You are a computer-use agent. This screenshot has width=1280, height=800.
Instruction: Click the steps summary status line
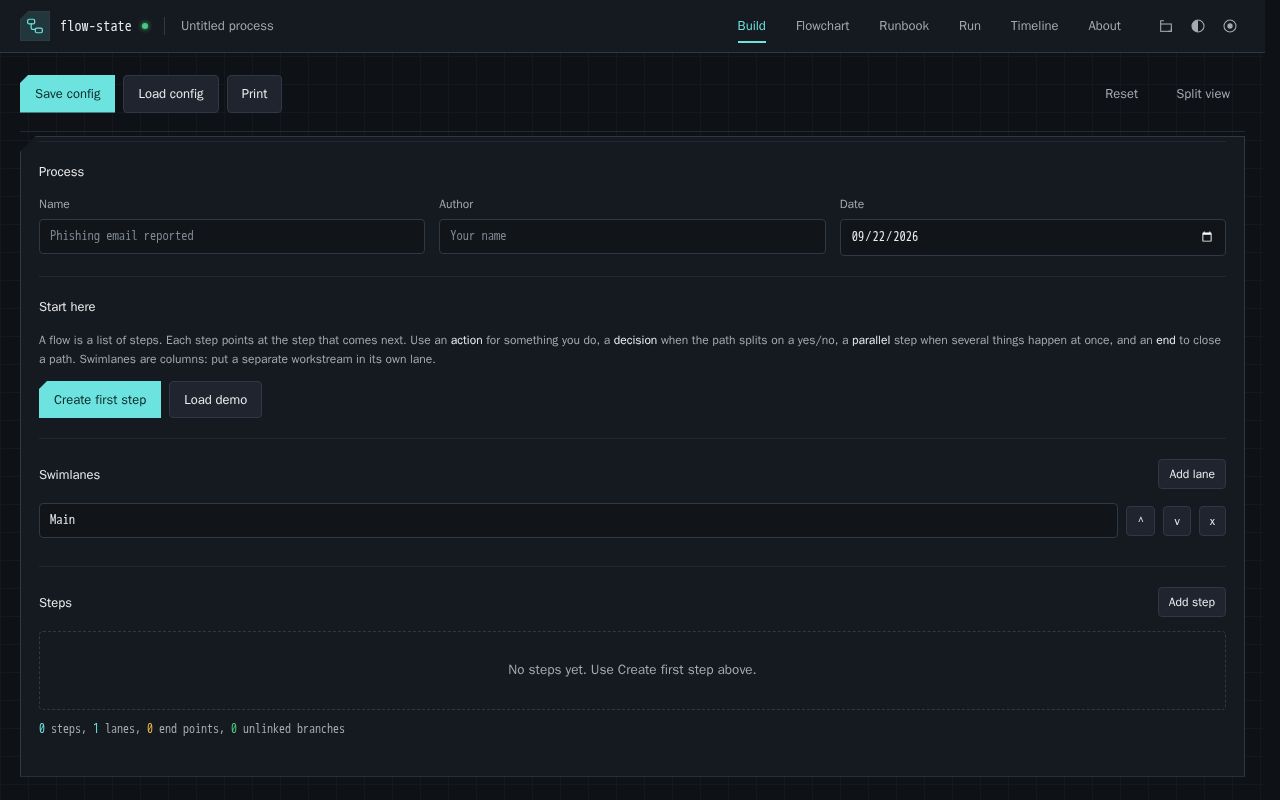point(192,729)
